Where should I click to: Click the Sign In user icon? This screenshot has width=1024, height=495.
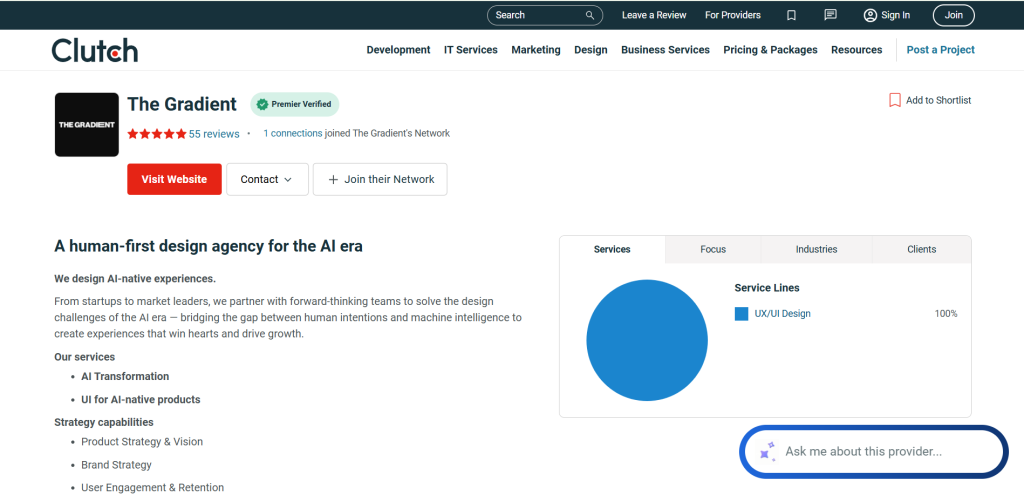[870, 15]
